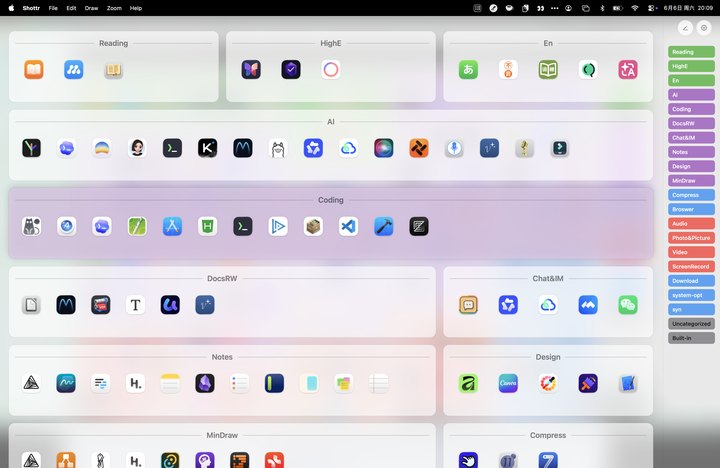720x468 pixels.
Task: Open the rainbow arc app in AI section
Action: point(102,148)
